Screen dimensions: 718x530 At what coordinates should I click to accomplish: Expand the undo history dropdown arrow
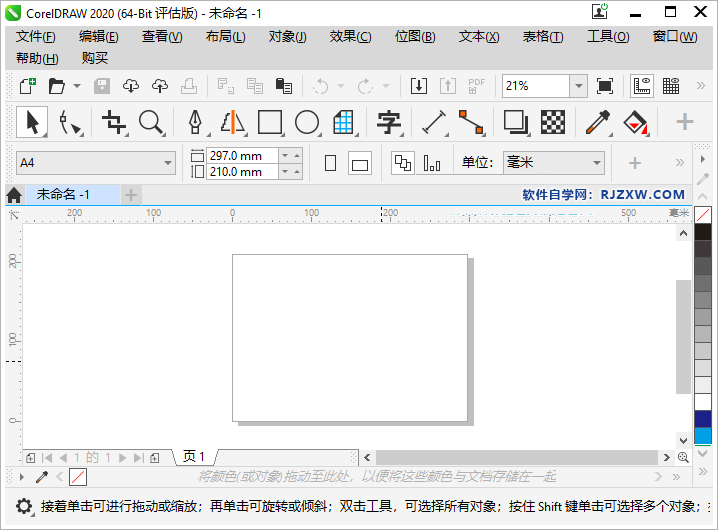(x=341, y=86)
